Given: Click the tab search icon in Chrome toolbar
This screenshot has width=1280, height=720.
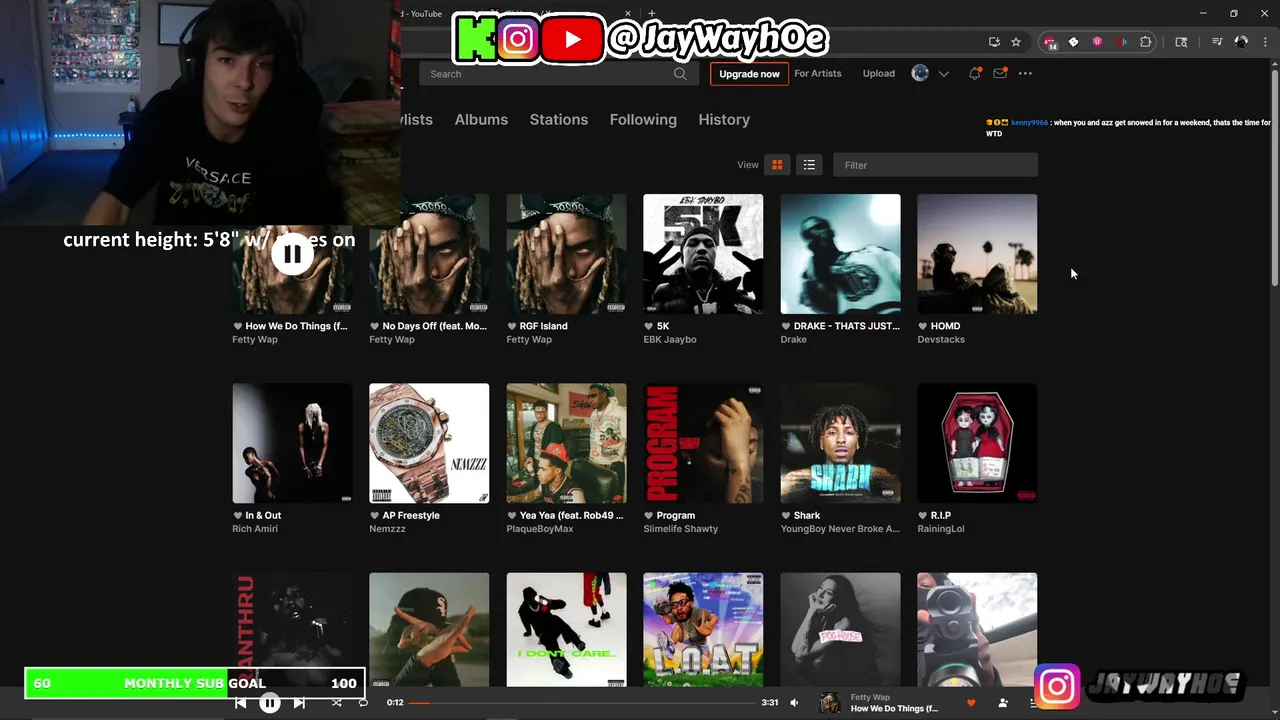Looking at the screenshot, I should [1181, 42].
